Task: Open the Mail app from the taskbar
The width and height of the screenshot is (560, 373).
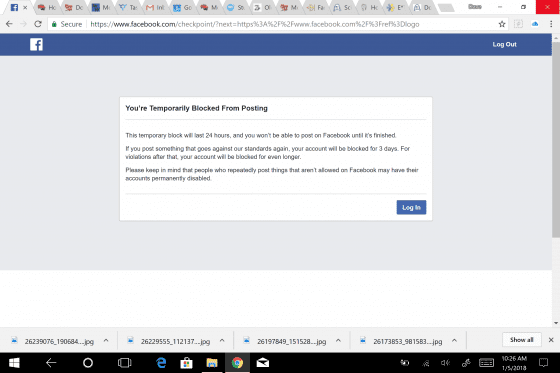Action: [x=262, y=363]
